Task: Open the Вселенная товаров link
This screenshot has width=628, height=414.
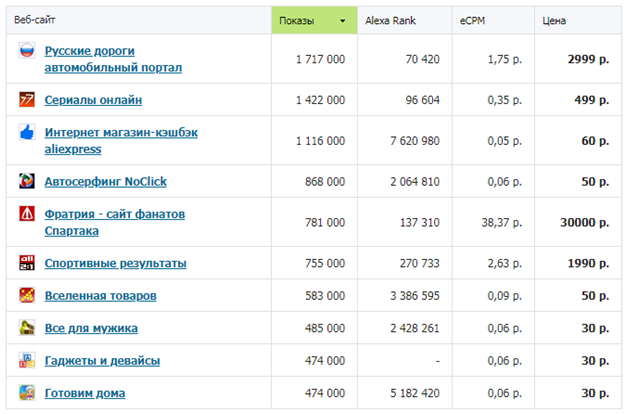Action: tap(100, 295)
